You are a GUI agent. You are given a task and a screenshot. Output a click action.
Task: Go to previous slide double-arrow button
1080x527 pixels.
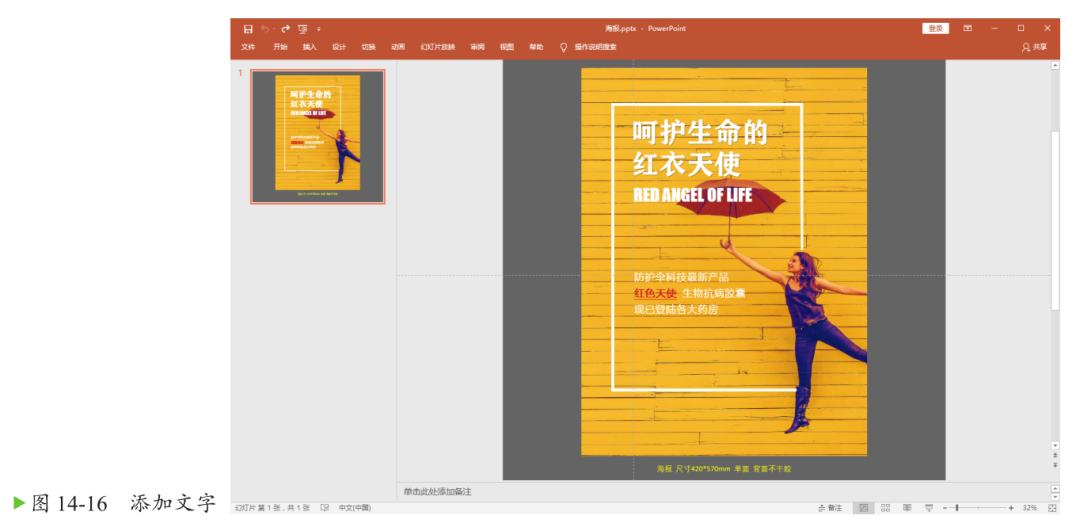click(1055, 455)
